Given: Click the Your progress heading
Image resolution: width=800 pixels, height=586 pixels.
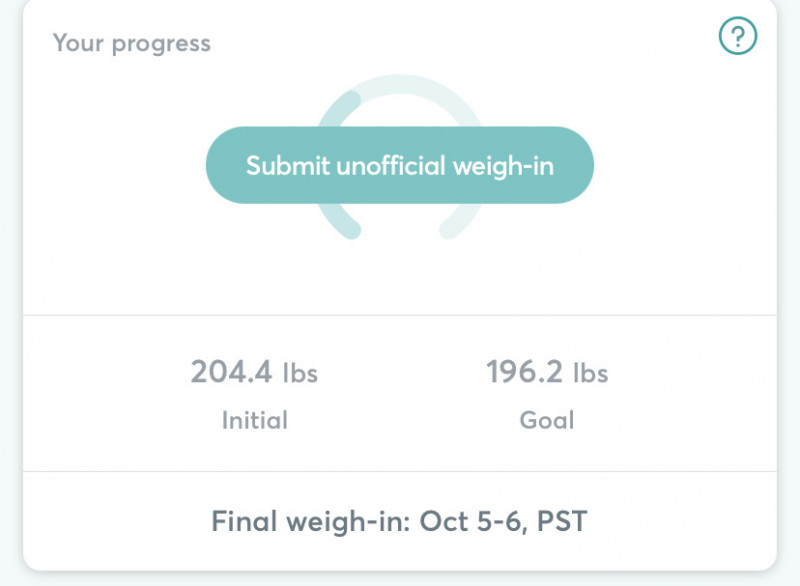Looking at the screenshot, I should click(131, 43).
